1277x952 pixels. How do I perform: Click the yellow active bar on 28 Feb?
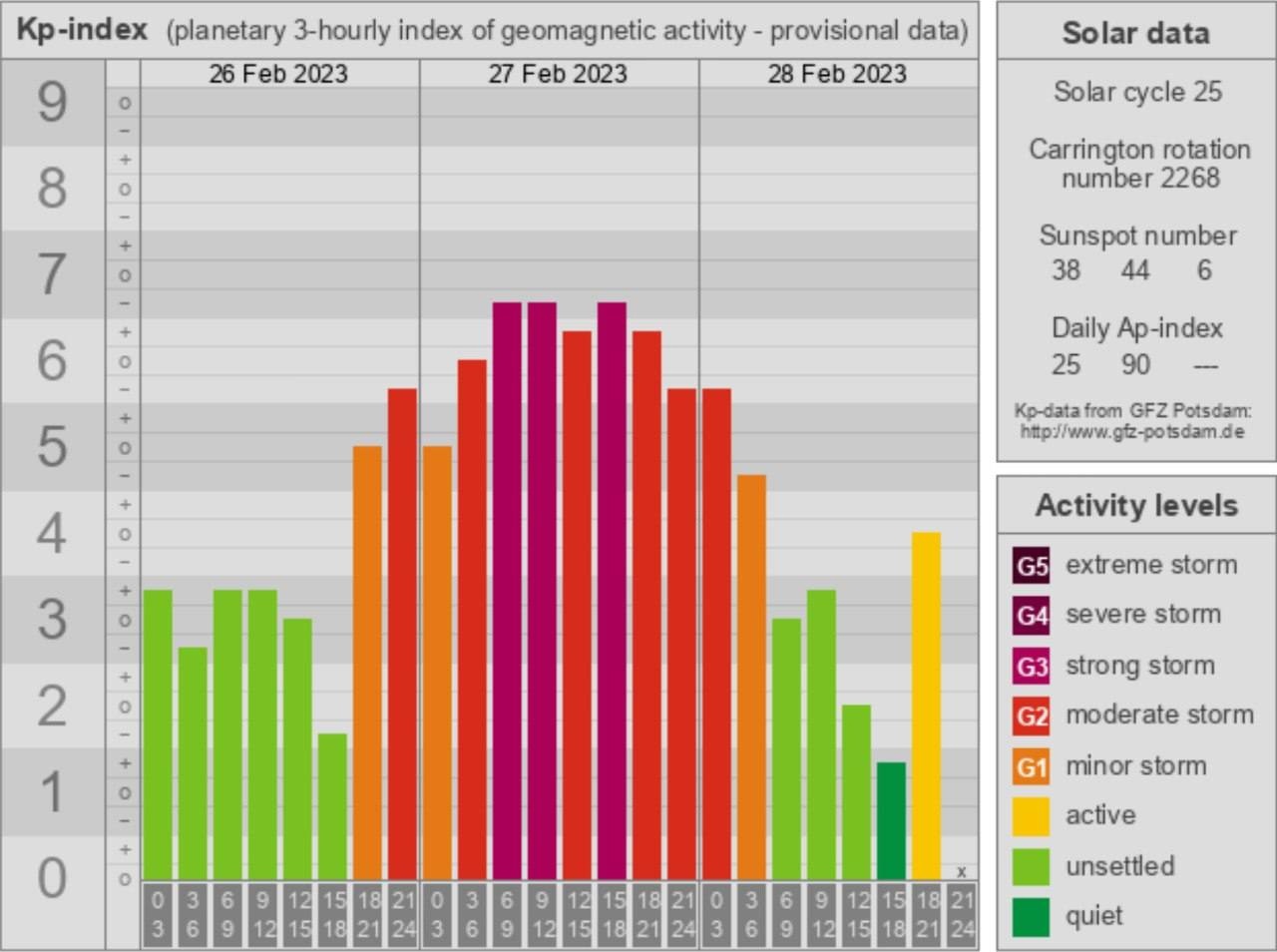tap(926, 706)
